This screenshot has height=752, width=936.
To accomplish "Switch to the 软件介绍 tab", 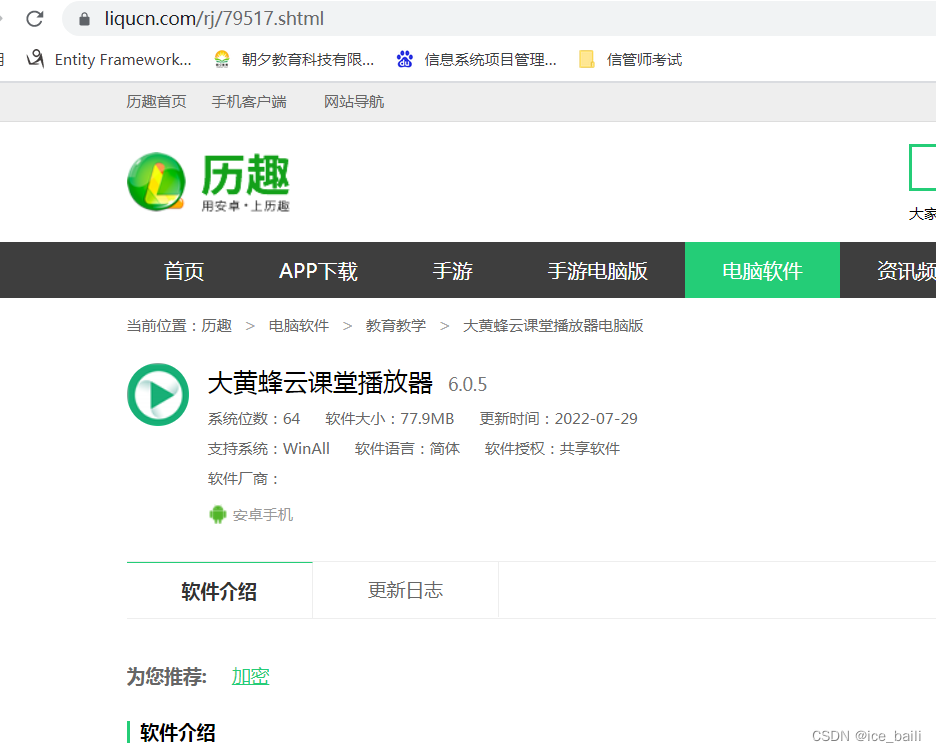I will pos(219,591).
